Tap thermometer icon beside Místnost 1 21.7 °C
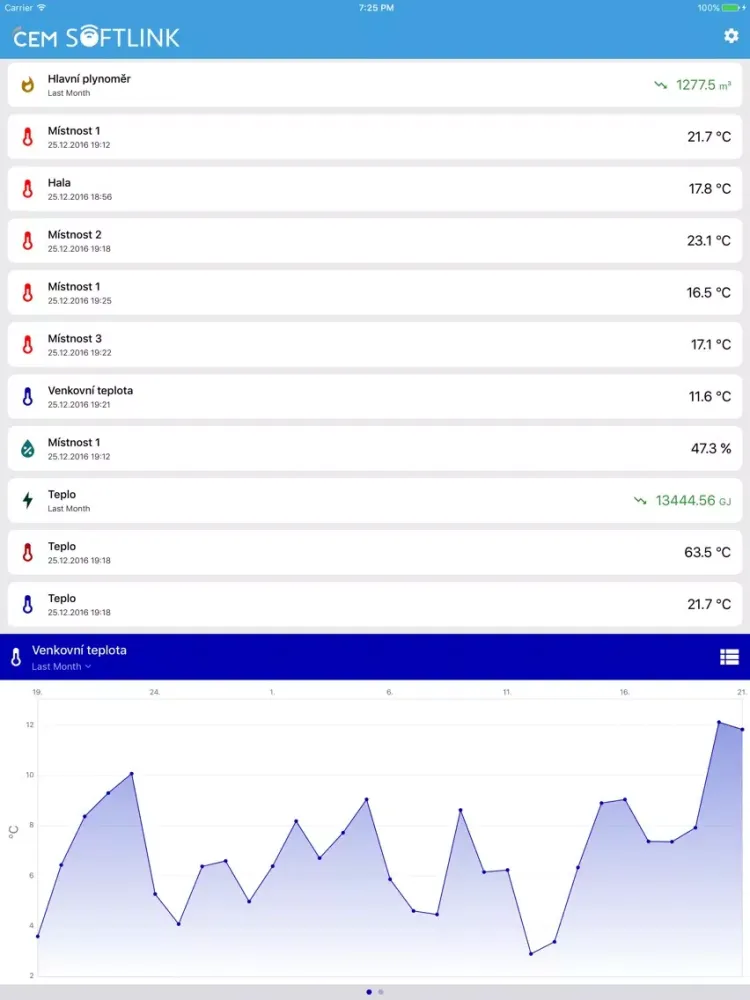Viewport: 750px width, 1000px height. 27,136
